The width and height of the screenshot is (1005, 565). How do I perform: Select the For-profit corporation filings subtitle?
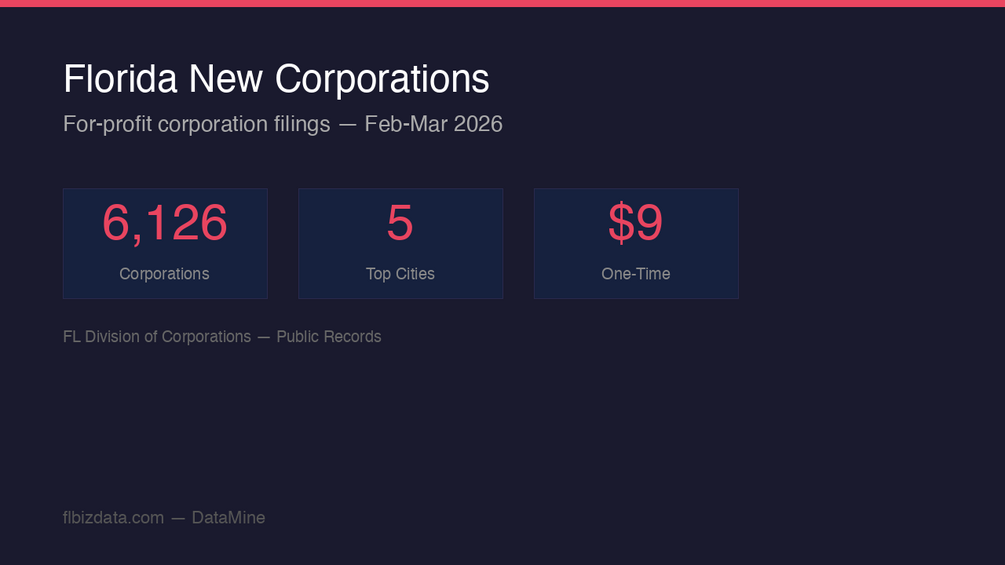(196, 124)
